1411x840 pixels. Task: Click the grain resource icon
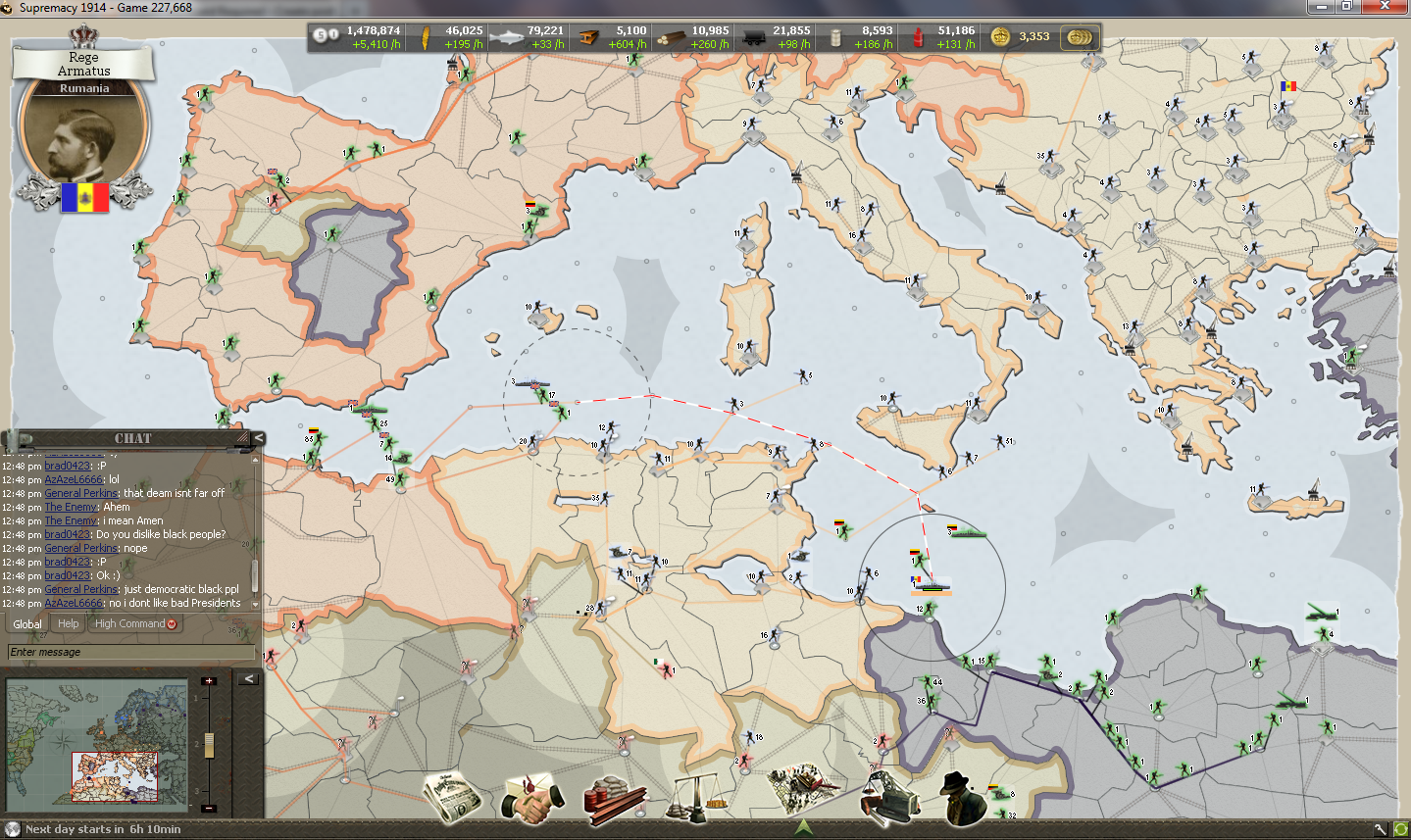pos(427,38)
